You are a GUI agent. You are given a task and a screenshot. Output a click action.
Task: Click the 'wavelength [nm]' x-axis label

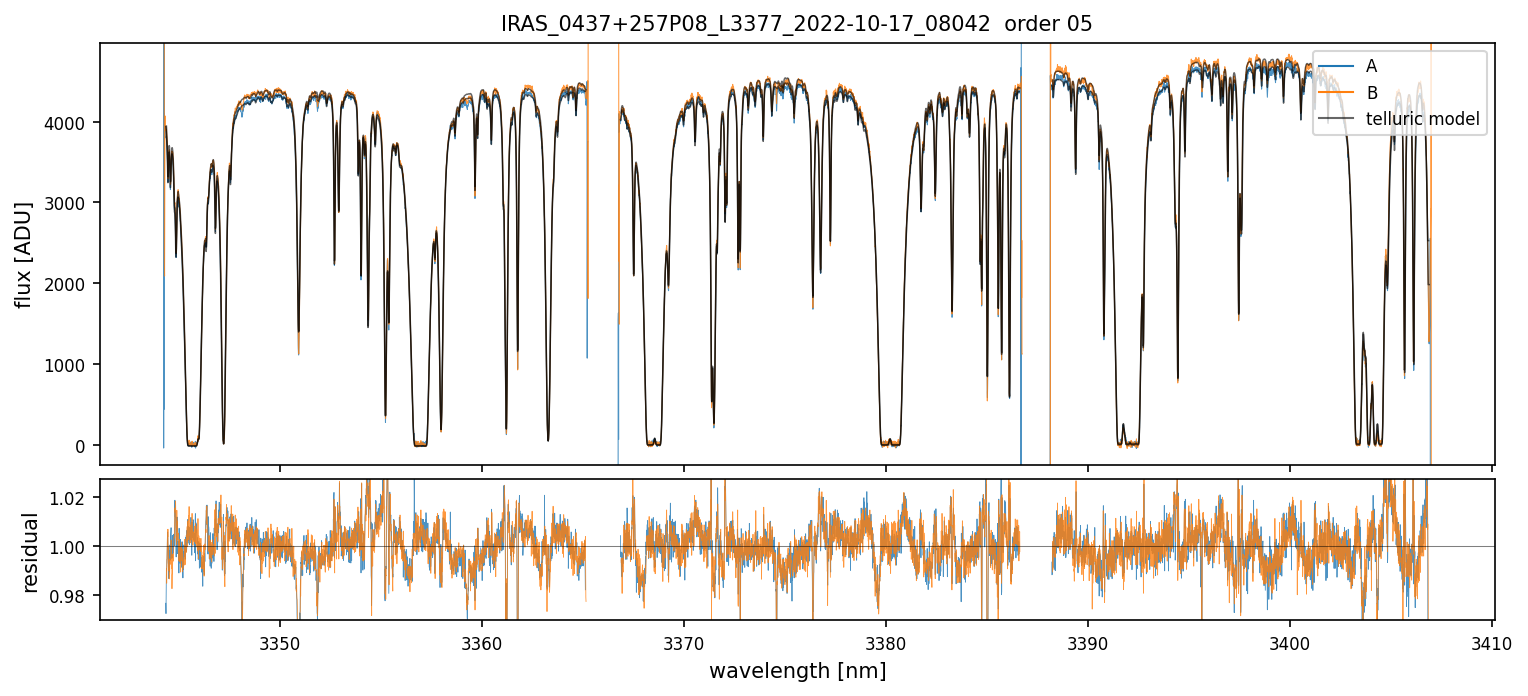[x=797, y=671]
